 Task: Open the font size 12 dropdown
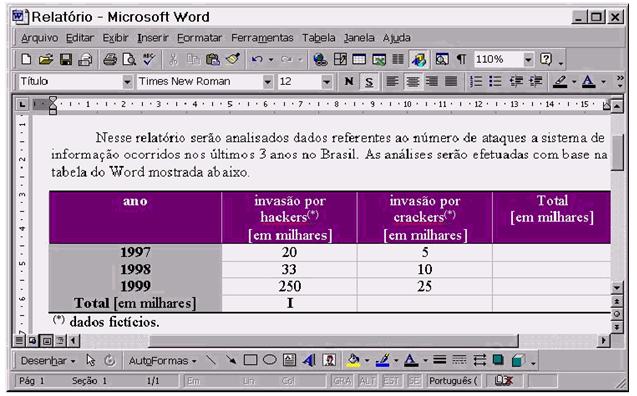327,82
